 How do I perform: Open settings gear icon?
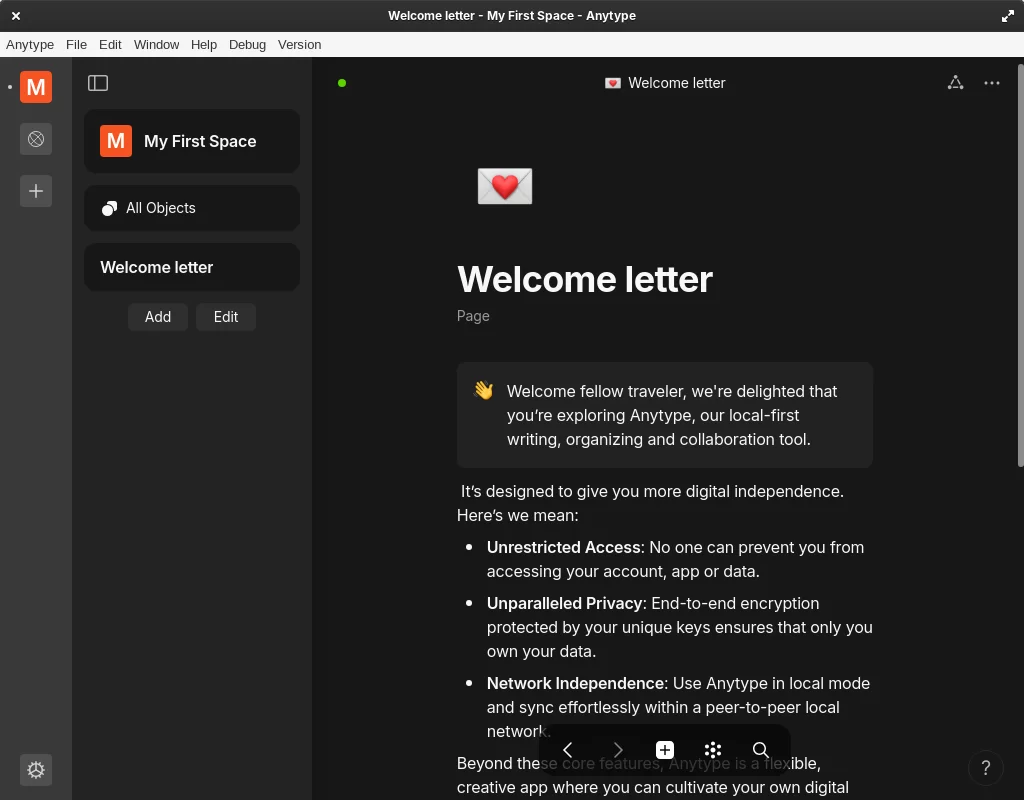[36, 770]
